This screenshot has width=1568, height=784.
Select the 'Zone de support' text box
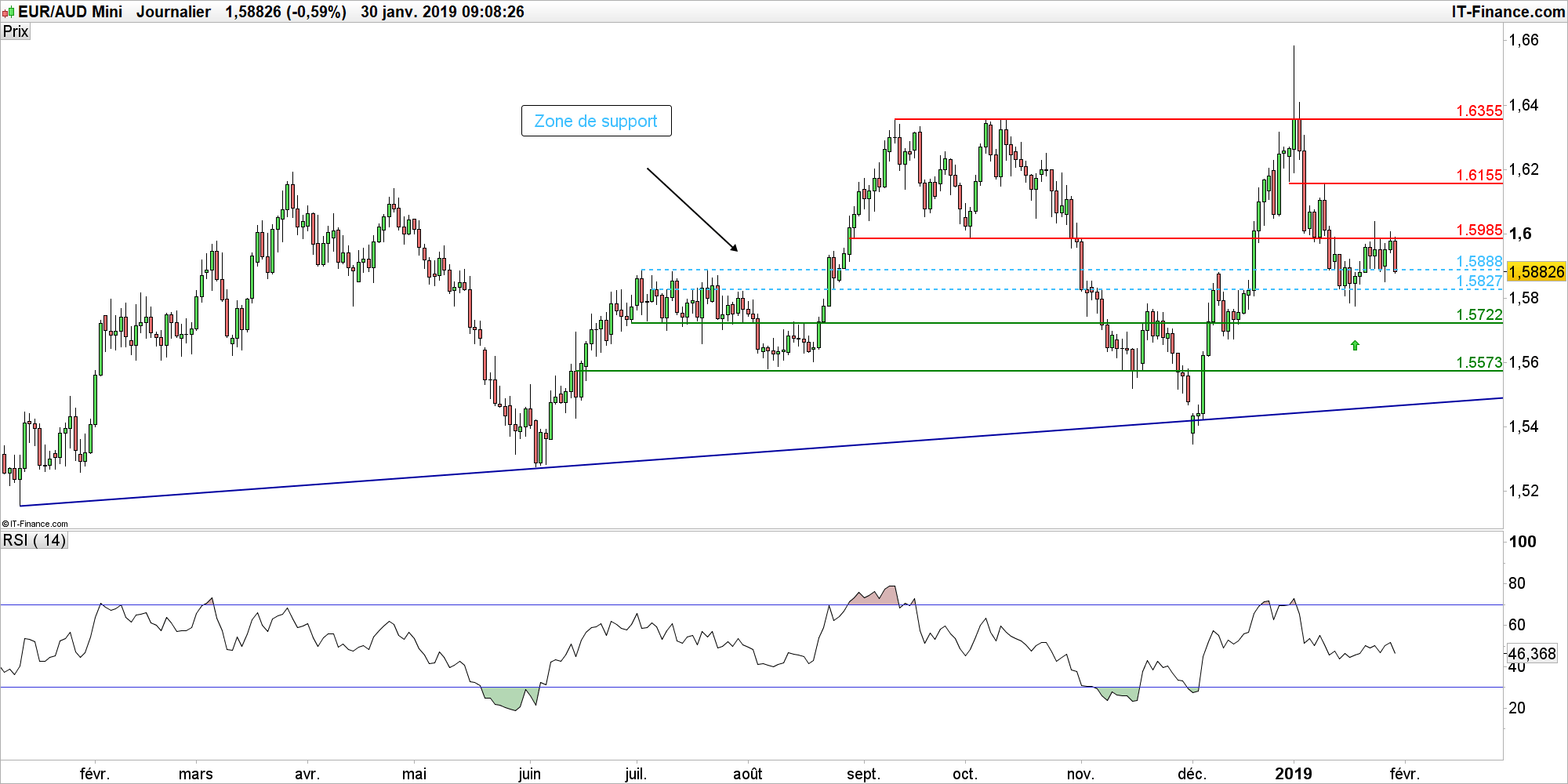(x=596, y=121)
